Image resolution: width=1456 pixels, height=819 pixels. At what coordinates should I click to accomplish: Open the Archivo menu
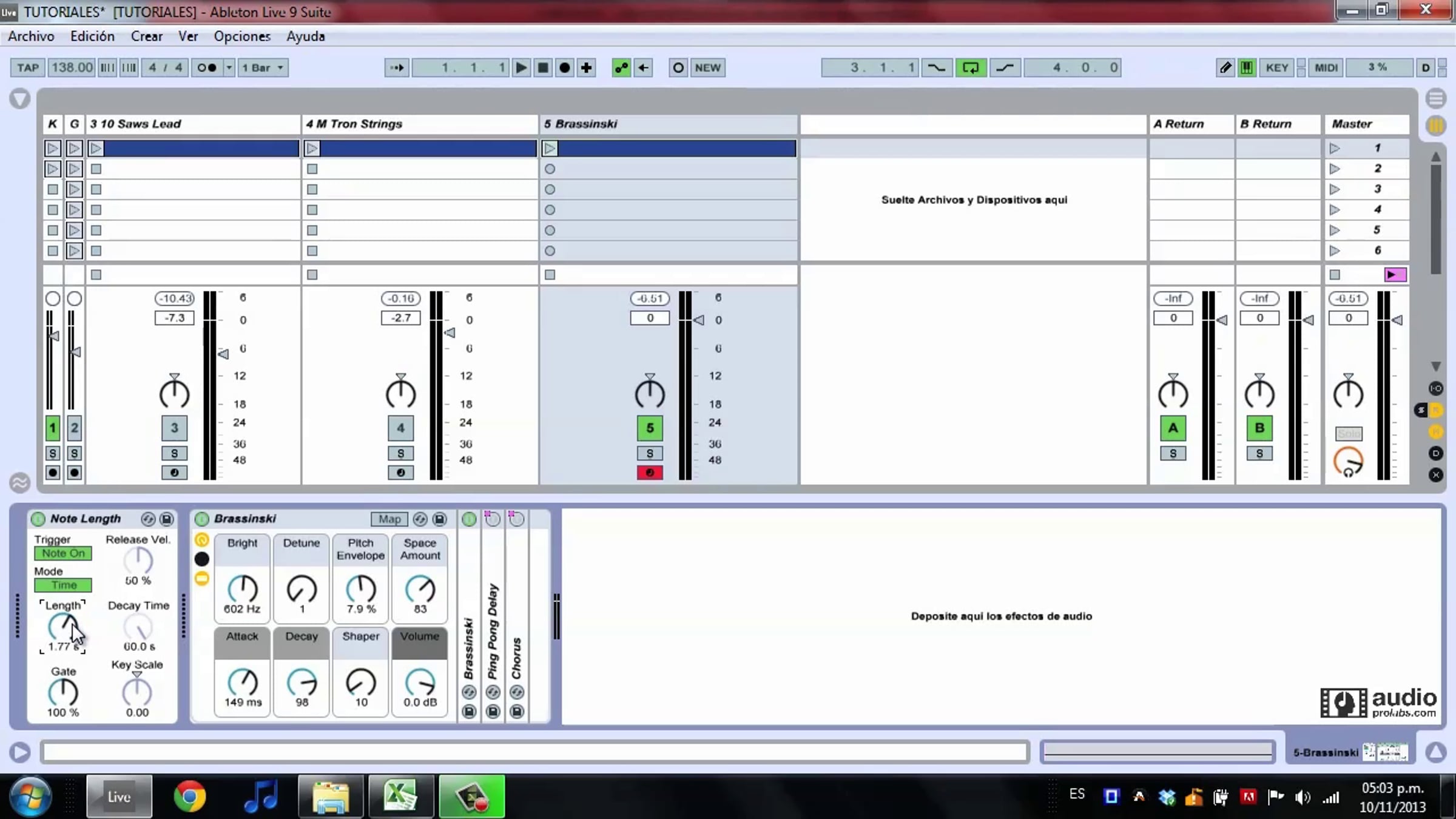coord(31,36)
